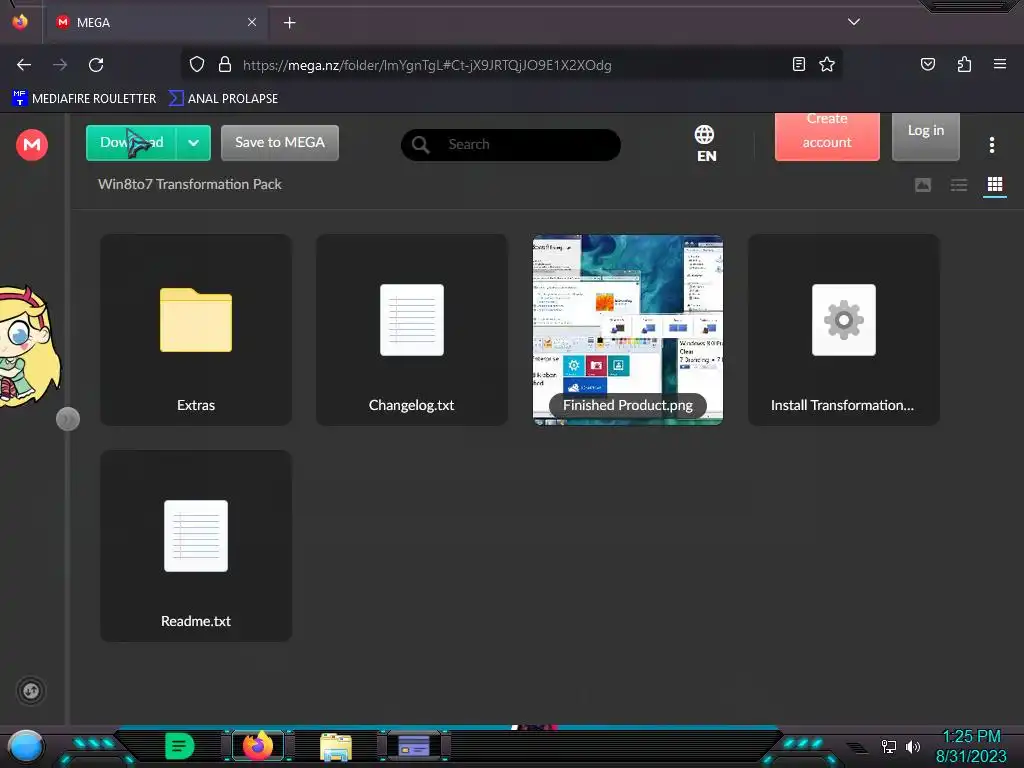Expand the Download options dropdown arrow
Screen dimensions: 1024x768
193,142
